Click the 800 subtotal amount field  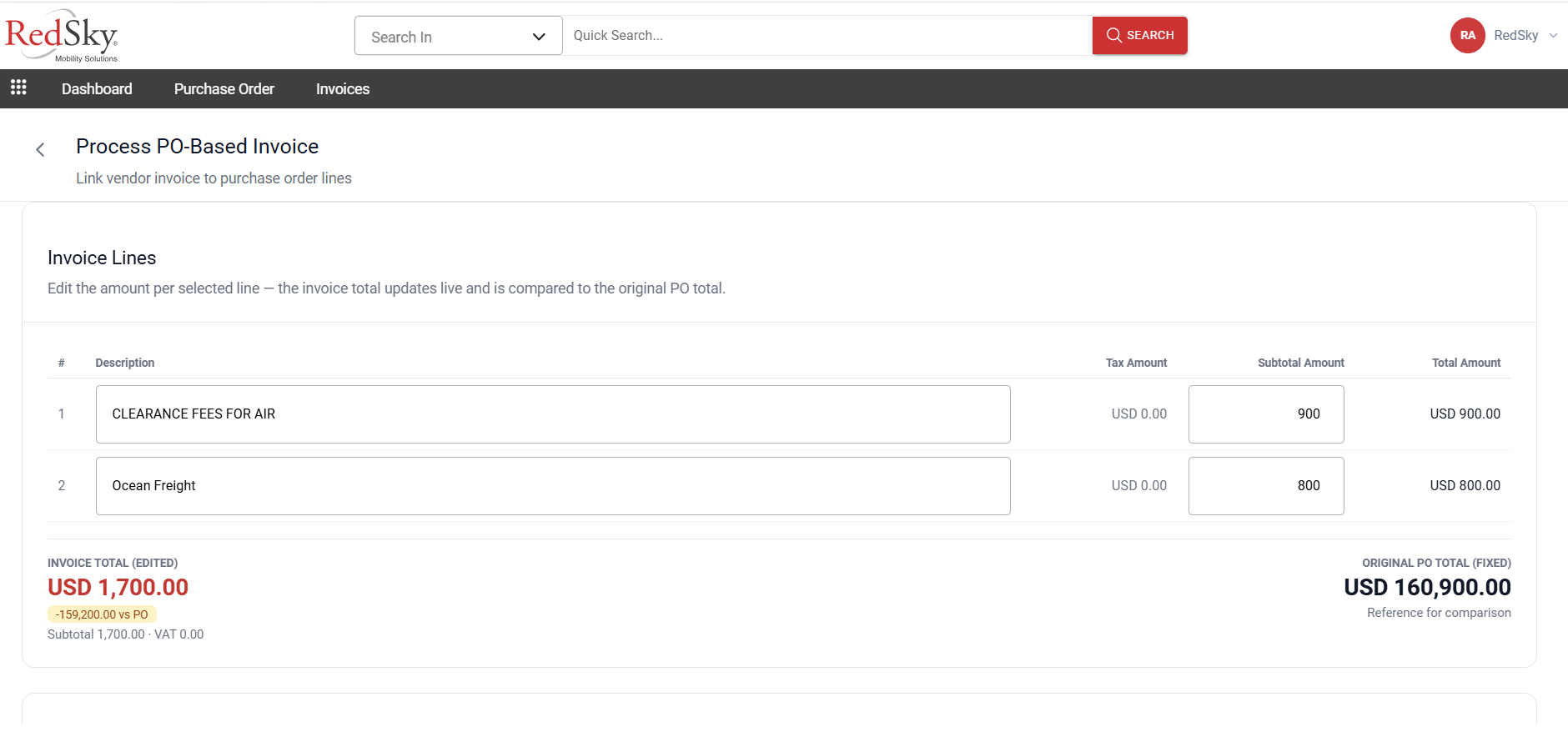tap(1266, 486)
